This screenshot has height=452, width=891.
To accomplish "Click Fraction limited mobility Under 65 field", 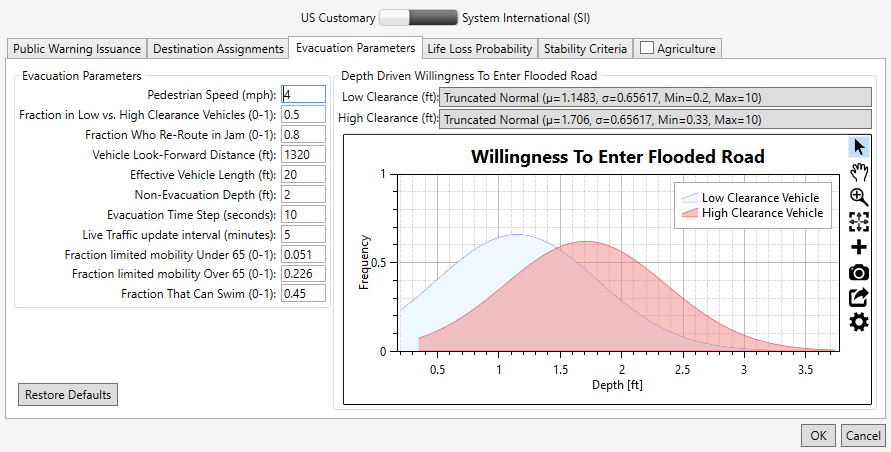I will coord(303,254).
